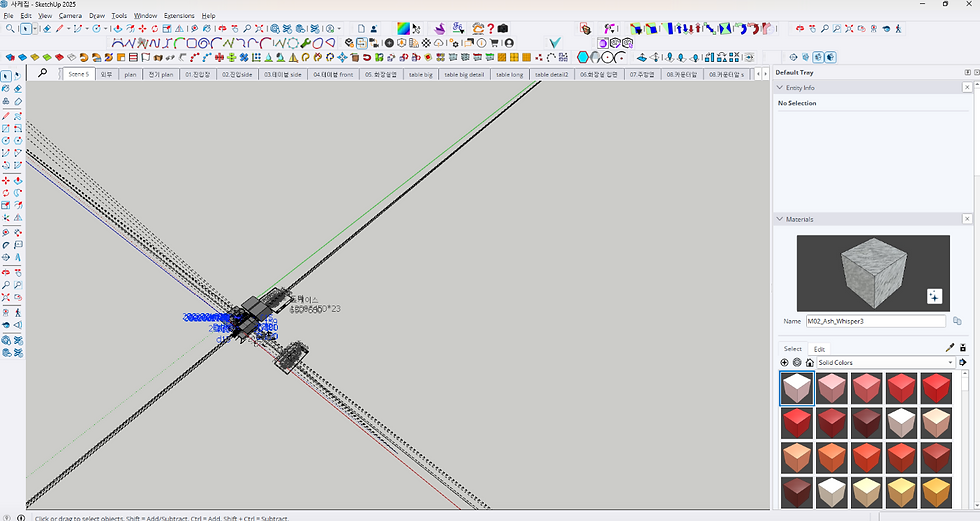The width and height of the screenshot is (980, 521).
Task: Click the red question mark help icon
Action: pyautogui.click(x=491, y=28)
